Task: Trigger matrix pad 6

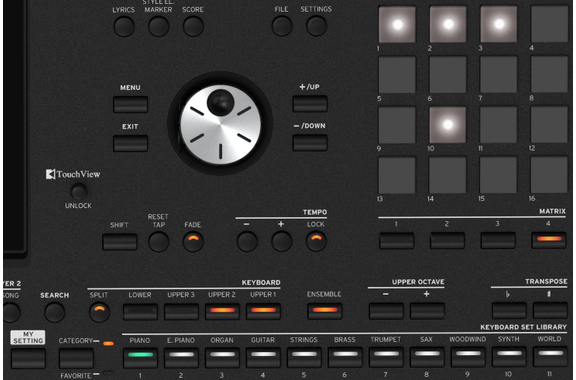Action: [x=448, y=75]
